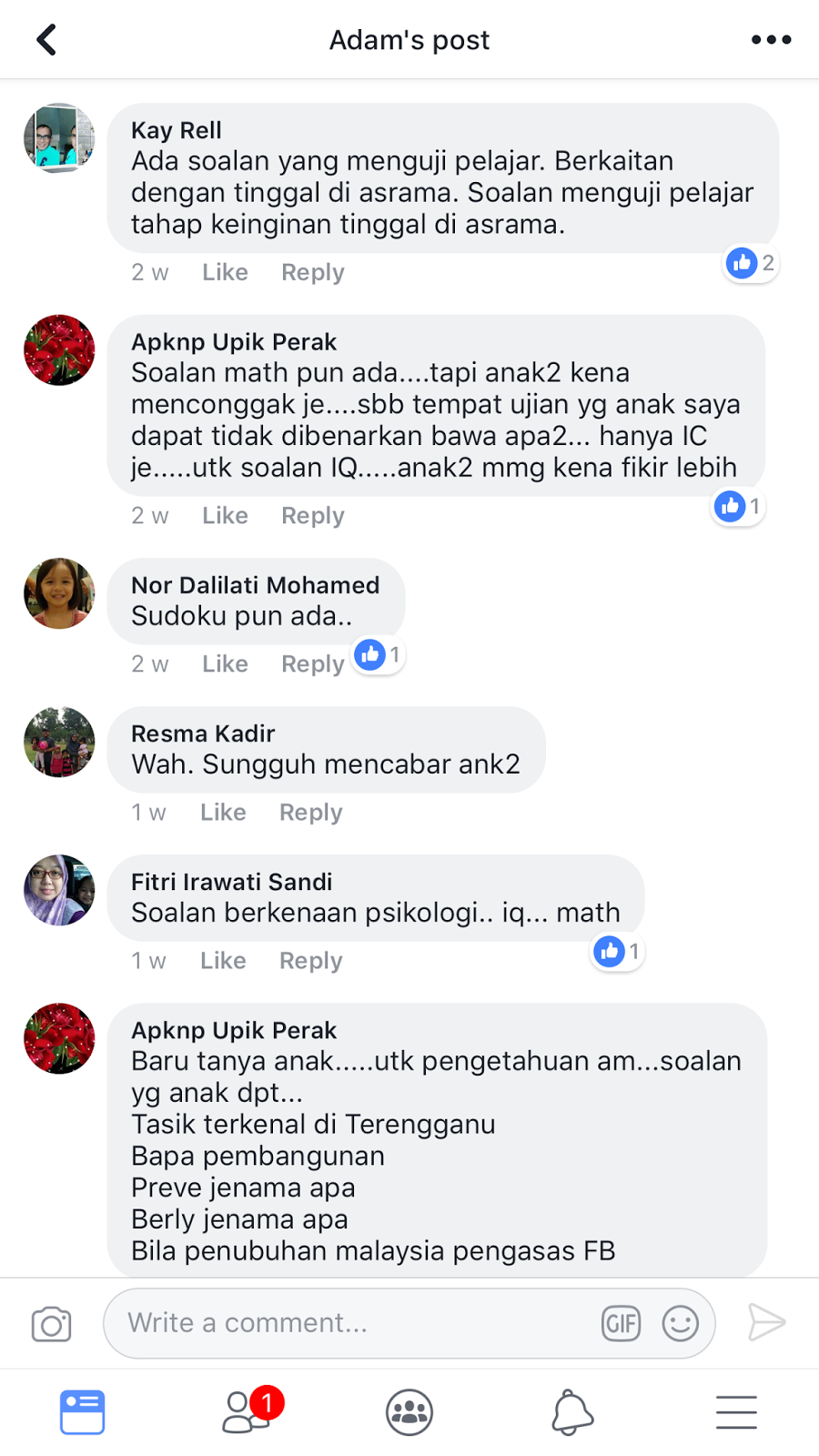Like Resma Kadir's comment

223,813
